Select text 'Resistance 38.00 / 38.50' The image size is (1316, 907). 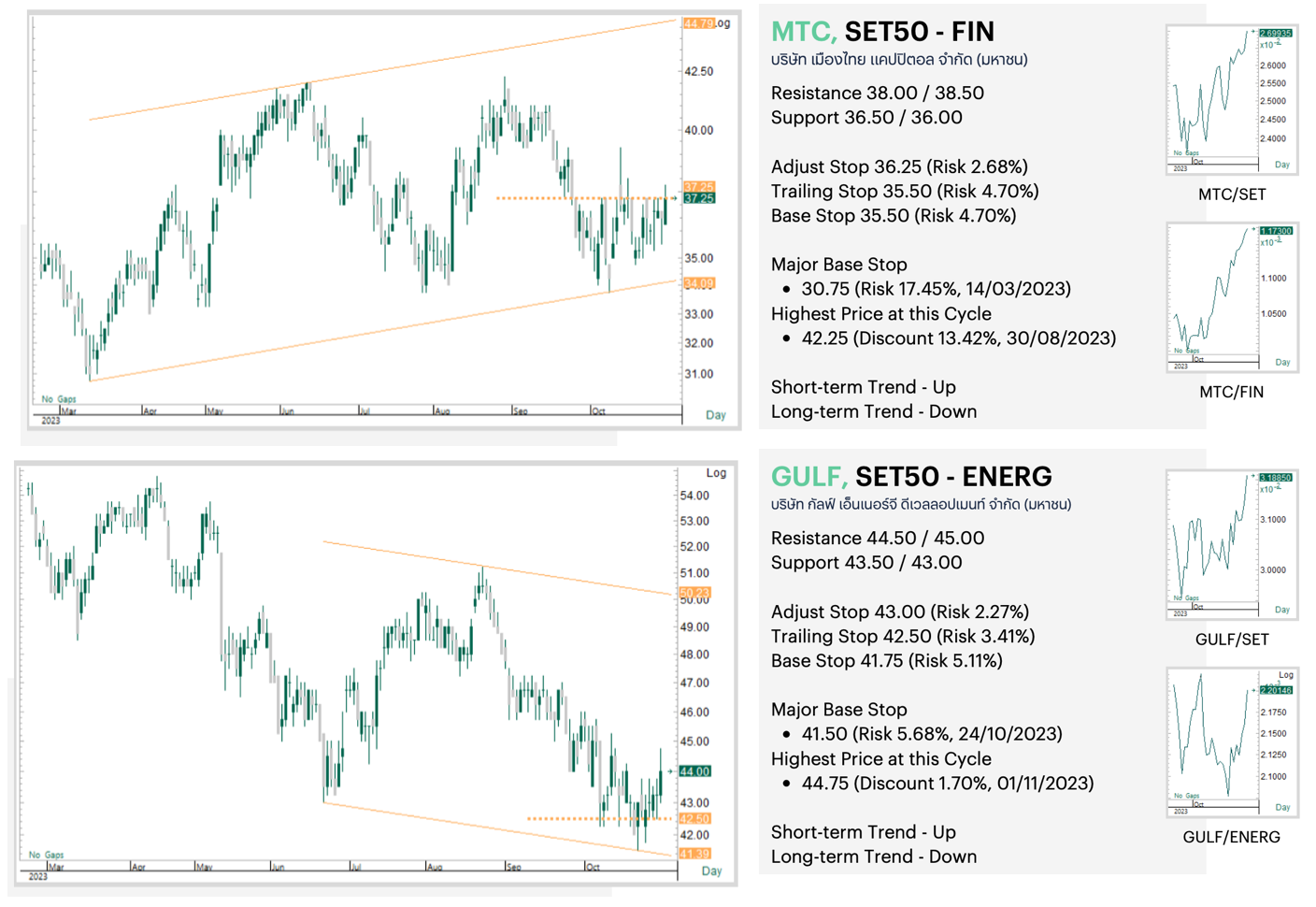[877, 93]
